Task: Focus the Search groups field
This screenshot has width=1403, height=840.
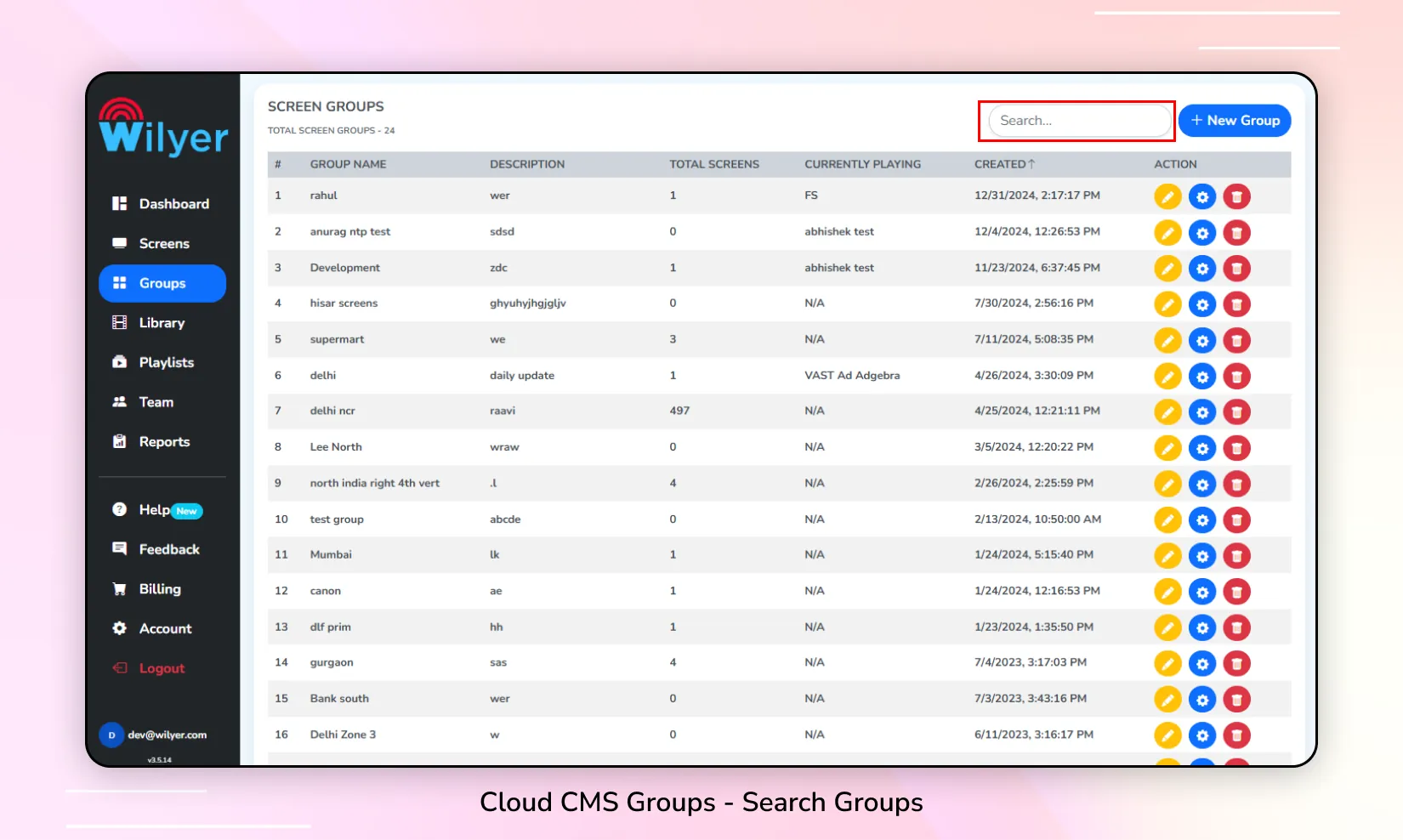Action: (x=1078, y=121)
